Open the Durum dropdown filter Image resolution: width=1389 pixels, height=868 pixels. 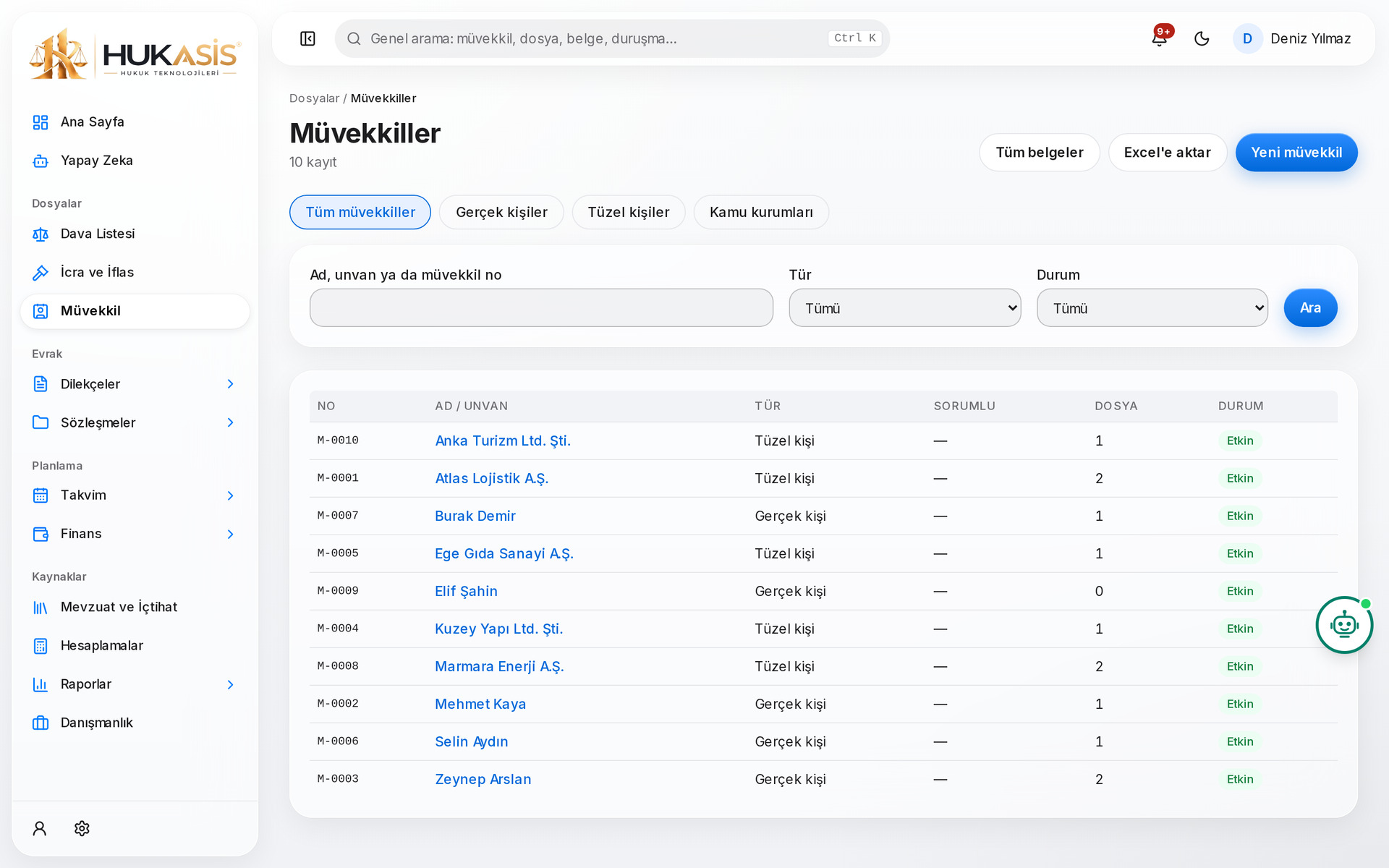(1152, 308)
